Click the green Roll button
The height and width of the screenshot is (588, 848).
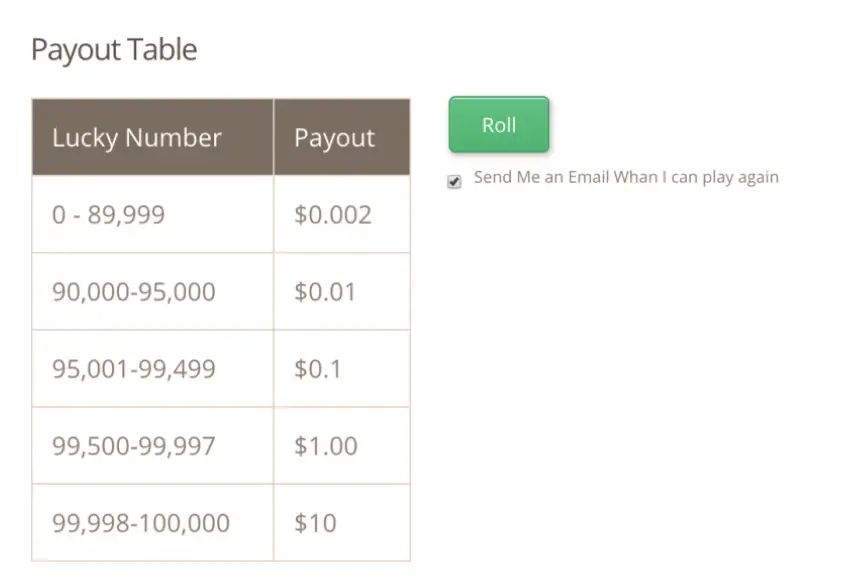coord(499,124)
